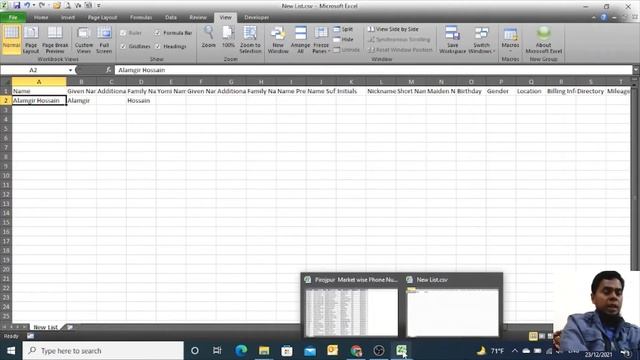Click Task View taskbar button
640x360 pixels.
(217, 350)
